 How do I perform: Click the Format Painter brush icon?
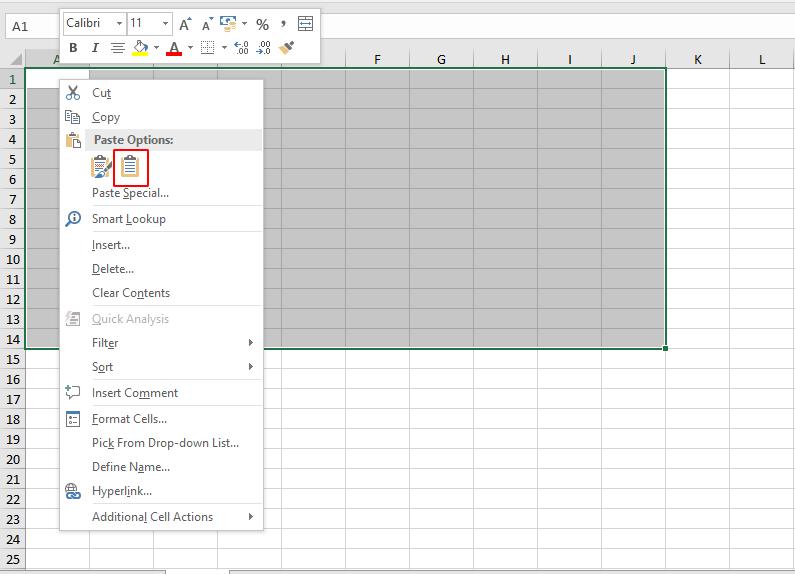click(287, 47)
